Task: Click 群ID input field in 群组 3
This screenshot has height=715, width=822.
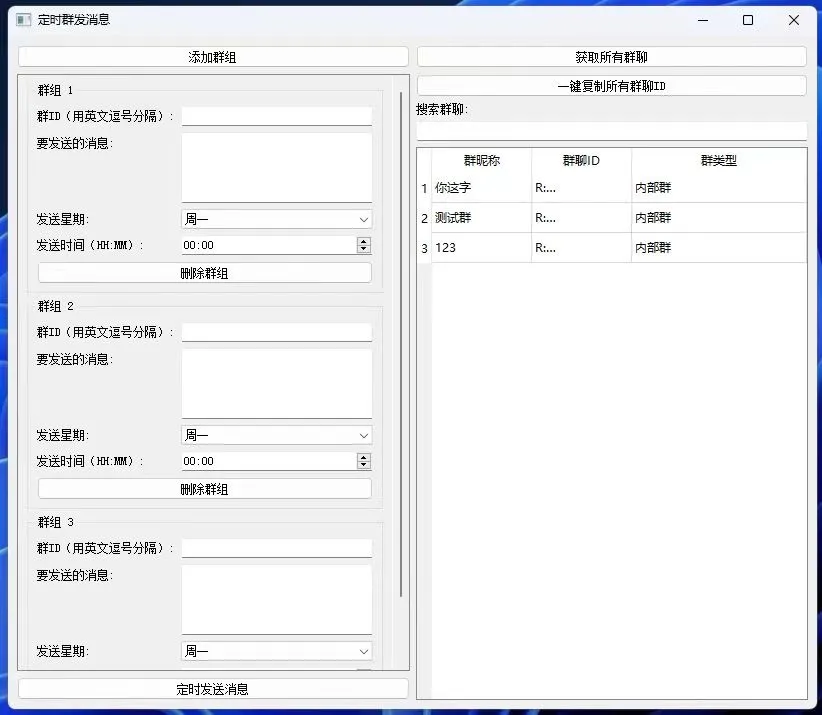Action: 276,548
